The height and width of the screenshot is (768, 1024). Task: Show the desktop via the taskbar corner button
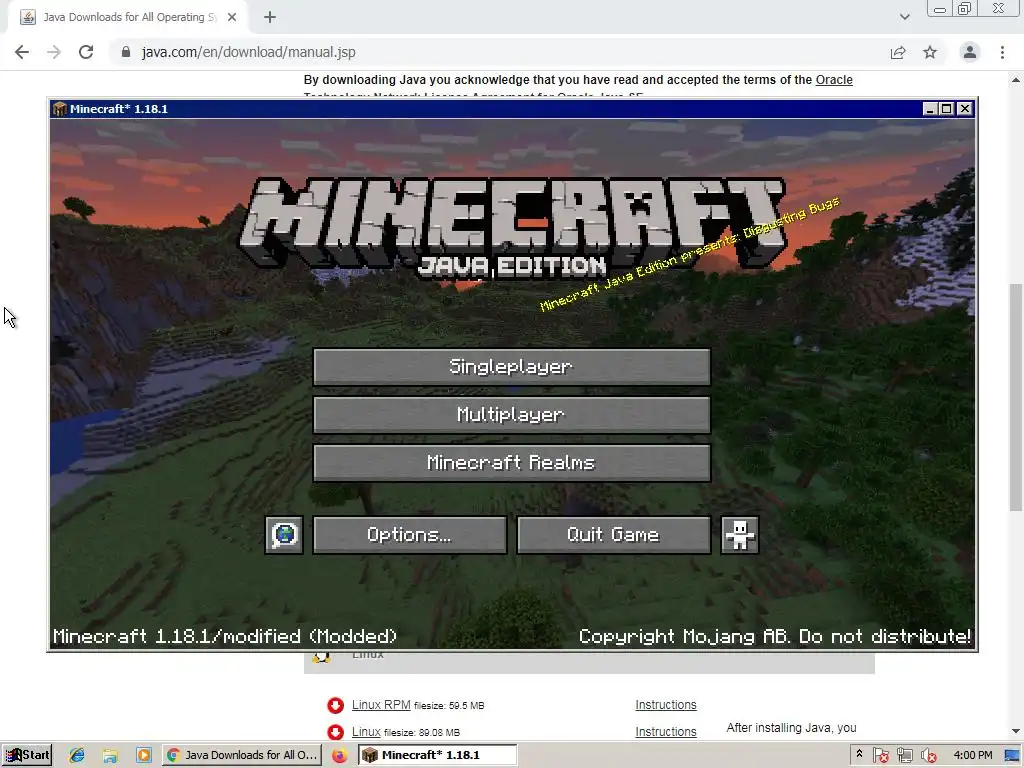pyautogui.click(x=1013, y=755)
